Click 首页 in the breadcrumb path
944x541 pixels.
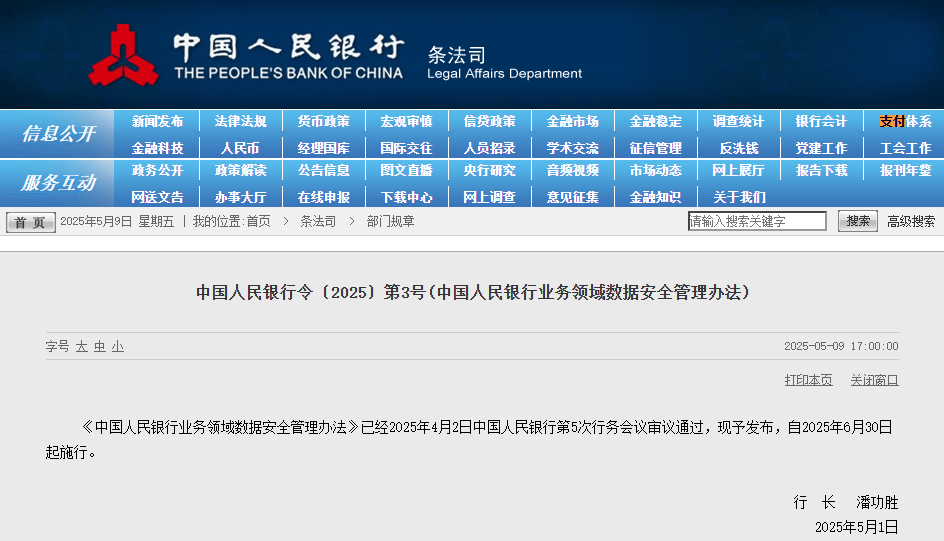click(258, 221)
